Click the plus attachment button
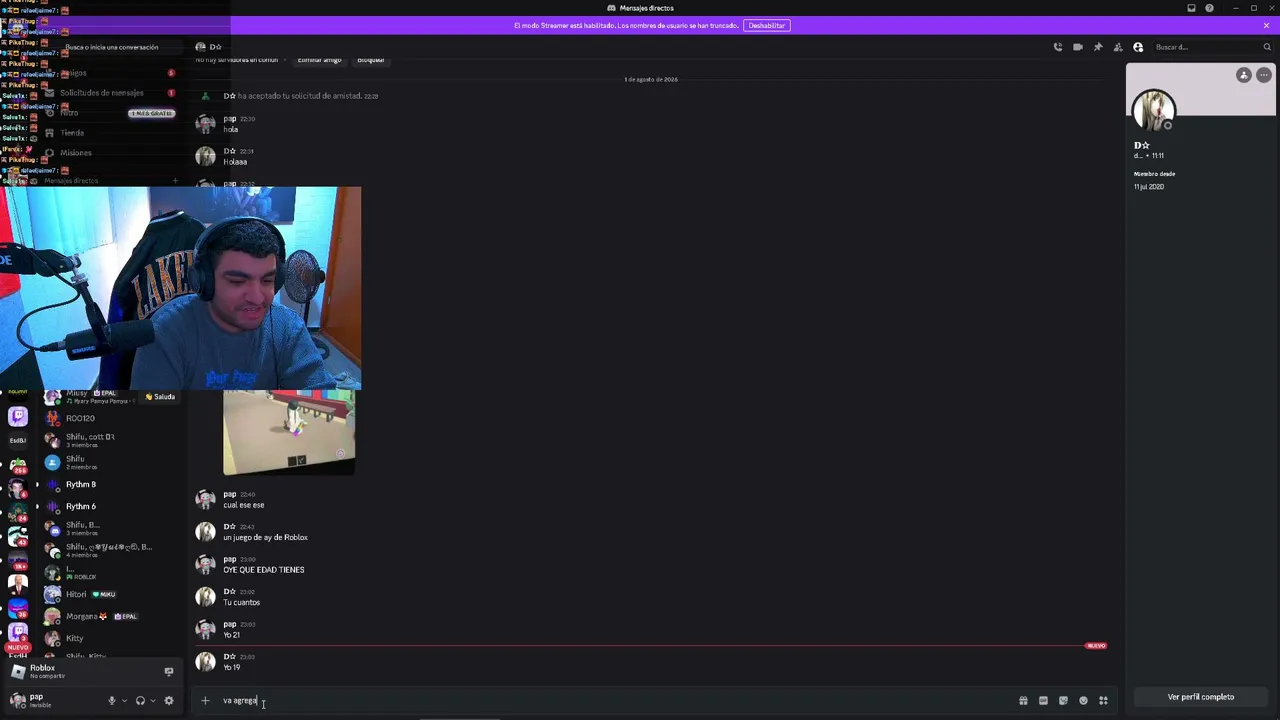This screenshot has height=720, width=1280. coord(205,701)
